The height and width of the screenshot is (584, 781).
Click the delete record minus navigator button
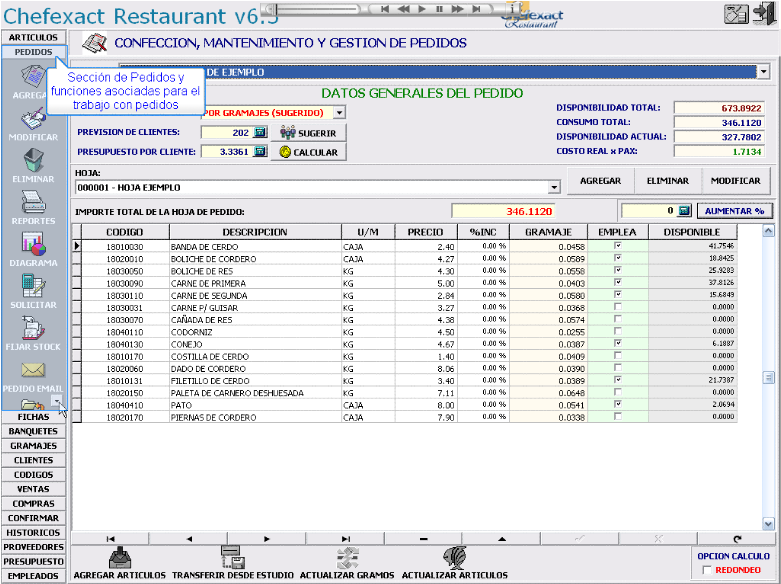(423, 539)
